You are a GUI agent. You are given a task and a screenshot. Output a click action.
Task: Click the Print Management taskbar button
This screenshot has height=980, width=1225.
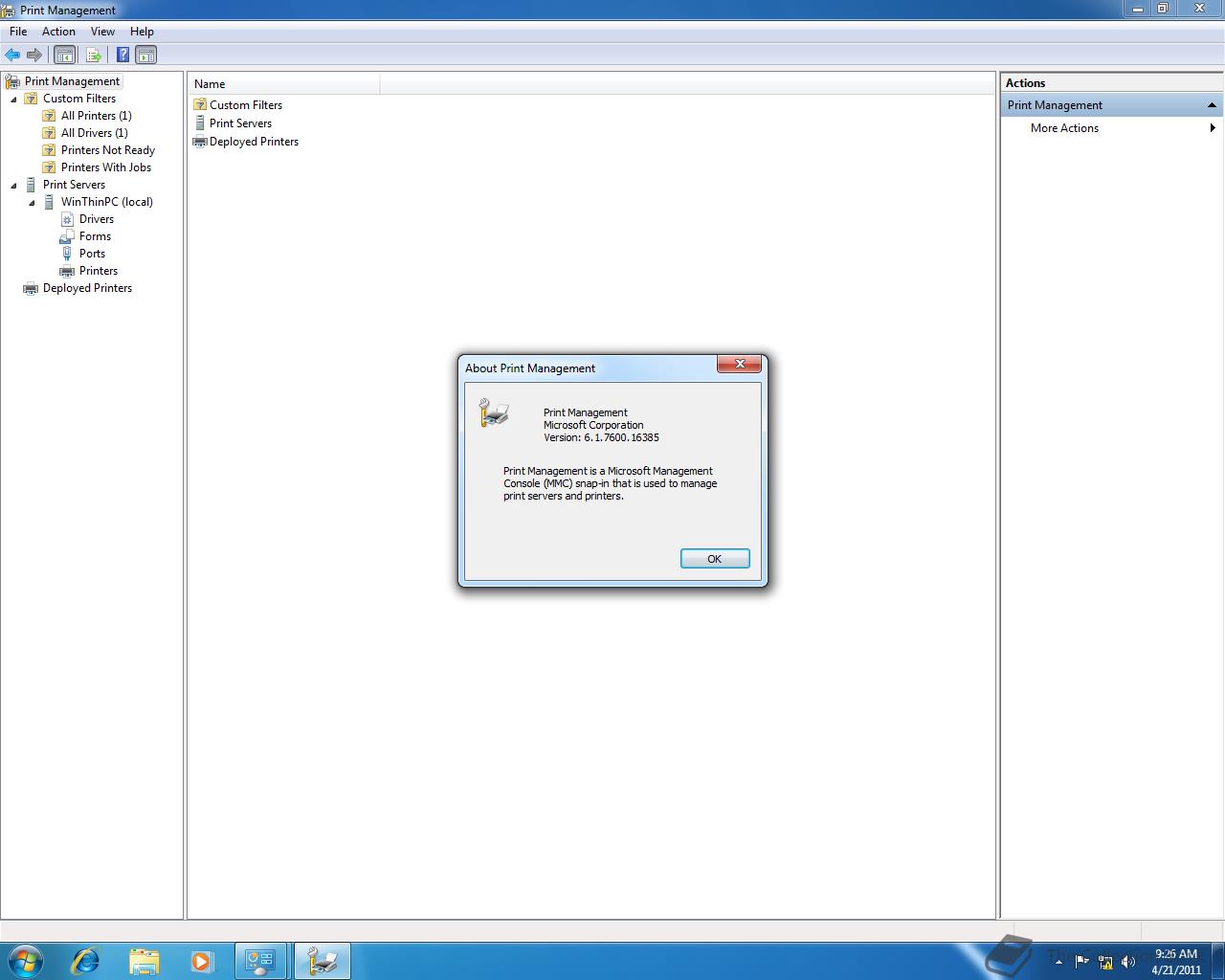[x=322, y=961]
